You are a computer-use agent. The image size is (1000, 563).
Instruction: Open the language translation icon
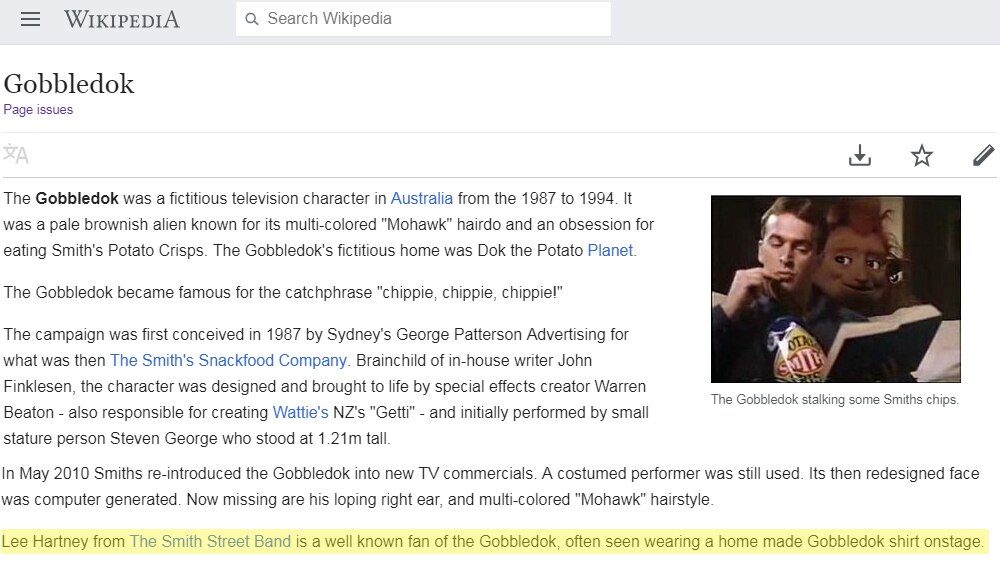coord(16,154)
